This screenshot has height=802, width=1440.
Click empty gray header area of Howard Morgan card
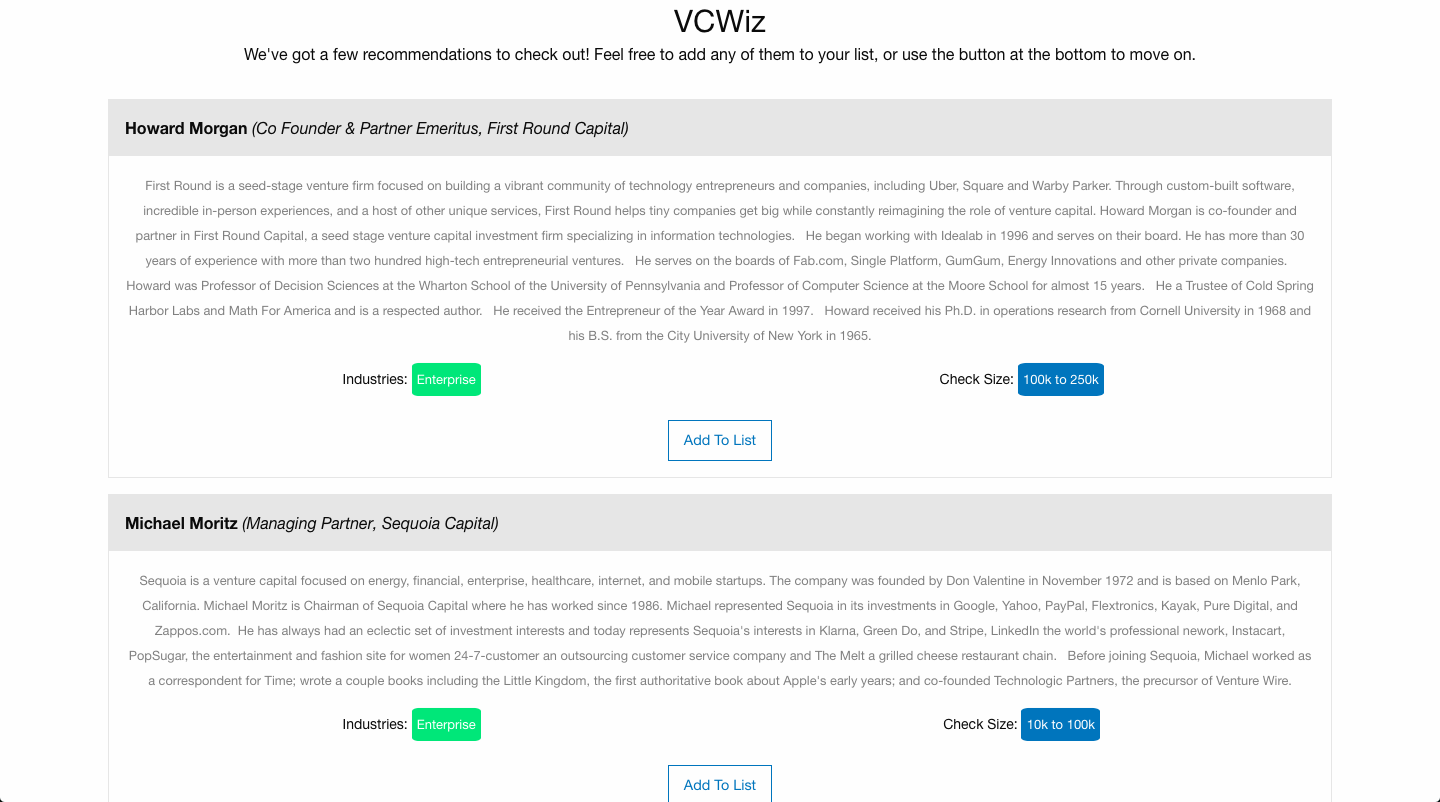click(980, 128)
